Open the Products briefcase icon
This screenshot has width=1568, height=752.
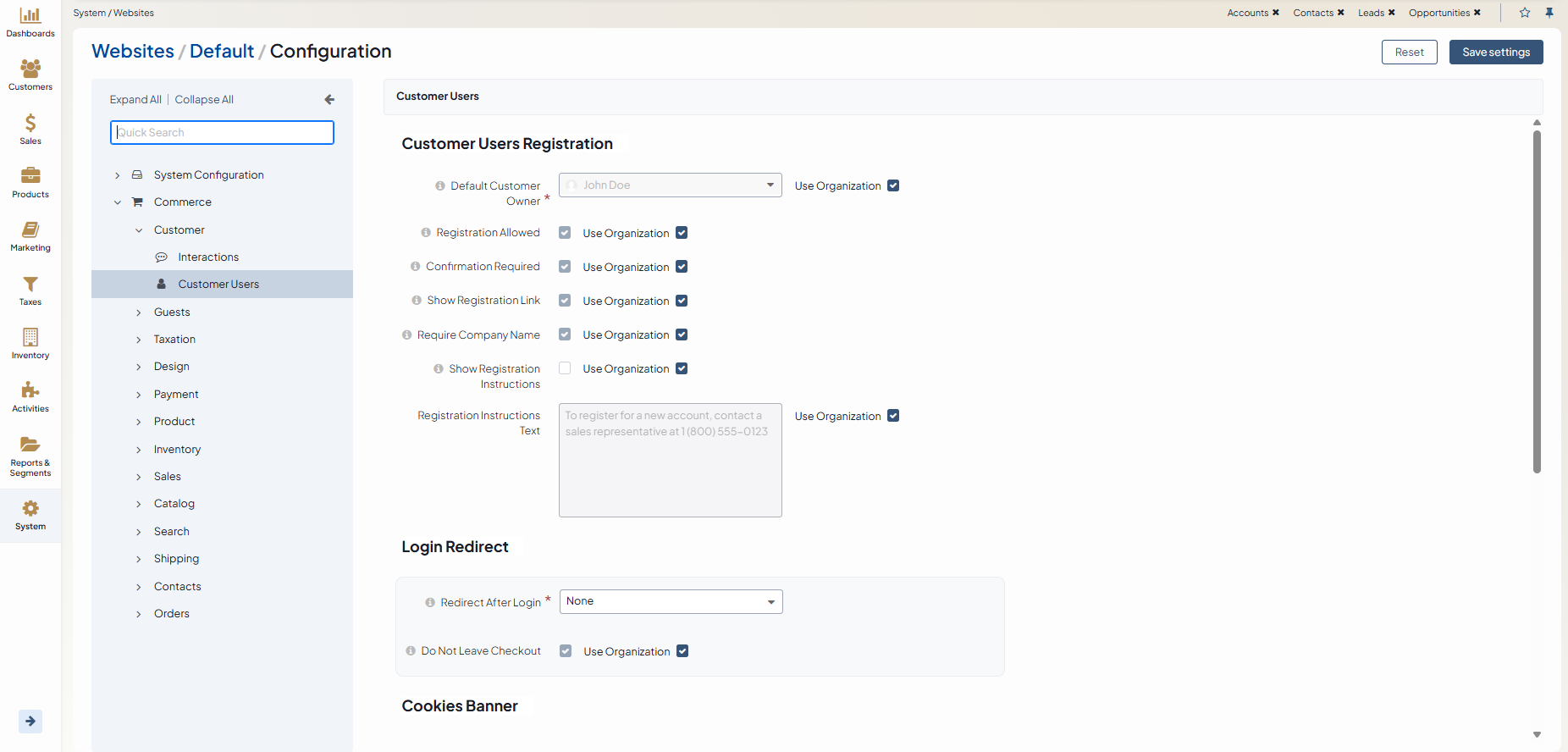click(x=30, y=176)
